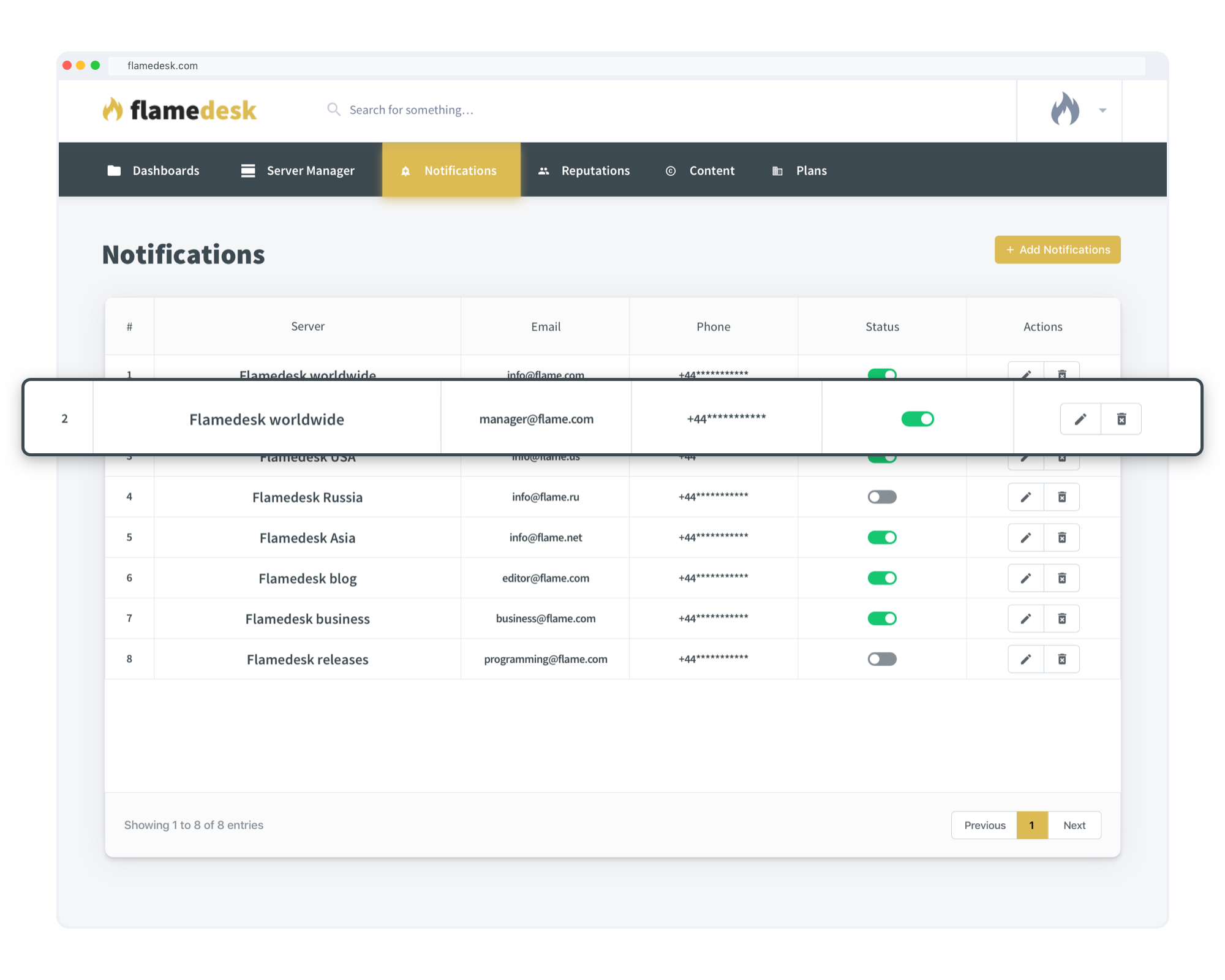Edit the Flamedesk Russia entry
Screen dimensions: 1225x980
click(1026, 497)
